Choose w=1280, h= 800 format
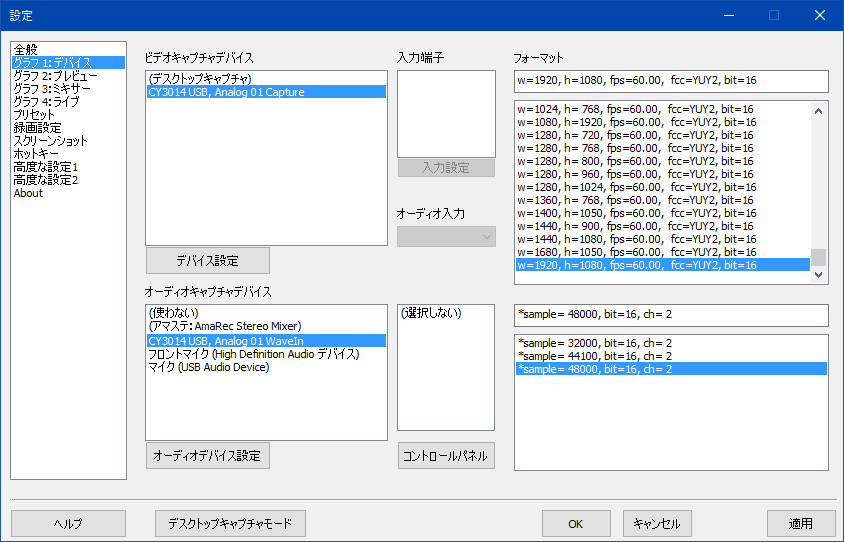This screenshot has height=542, width=844. [x=663, y=161]
